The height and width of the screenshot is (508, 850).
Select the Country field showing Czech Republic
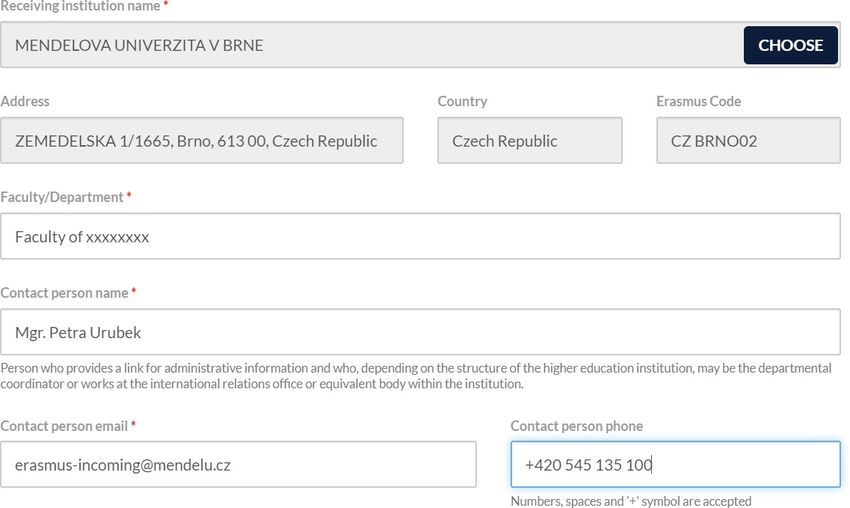(x=530, y=140)
